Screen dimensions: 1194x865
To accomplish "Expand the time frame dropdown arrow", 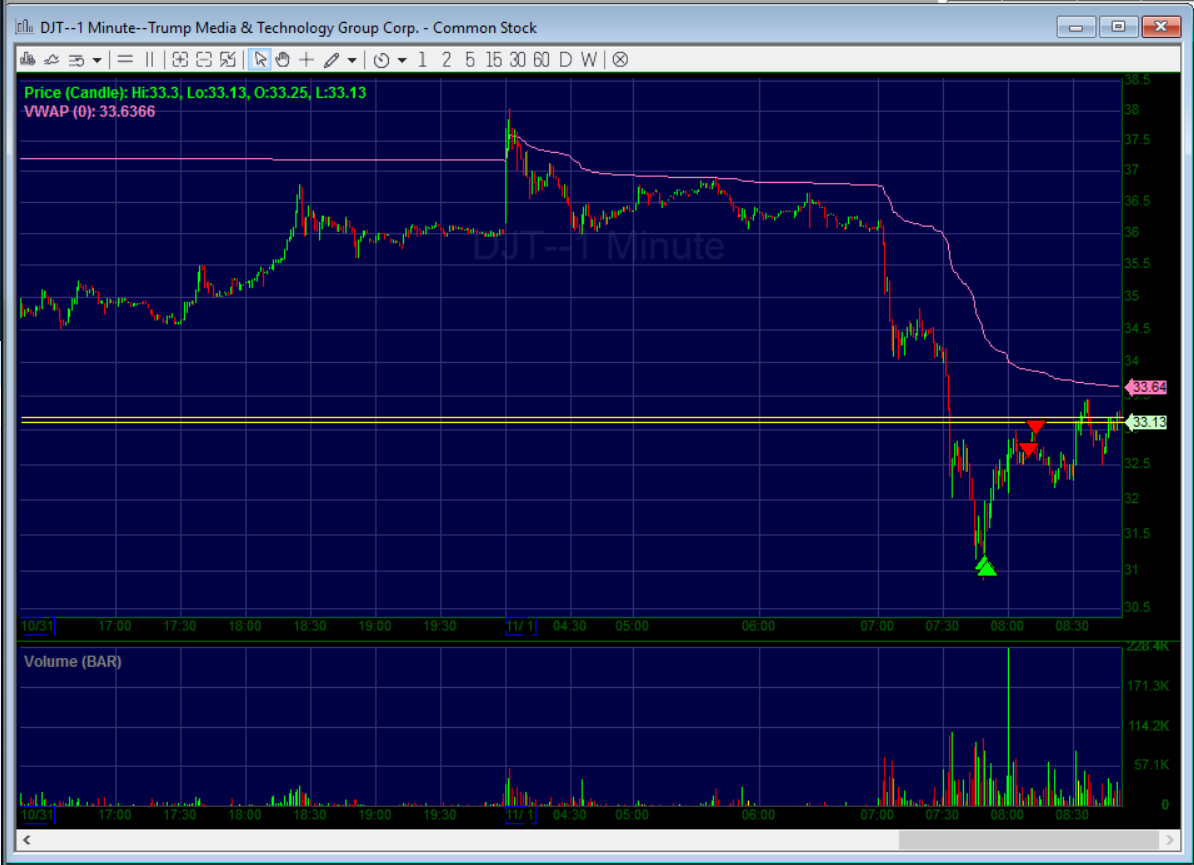I will click(402, 59).
